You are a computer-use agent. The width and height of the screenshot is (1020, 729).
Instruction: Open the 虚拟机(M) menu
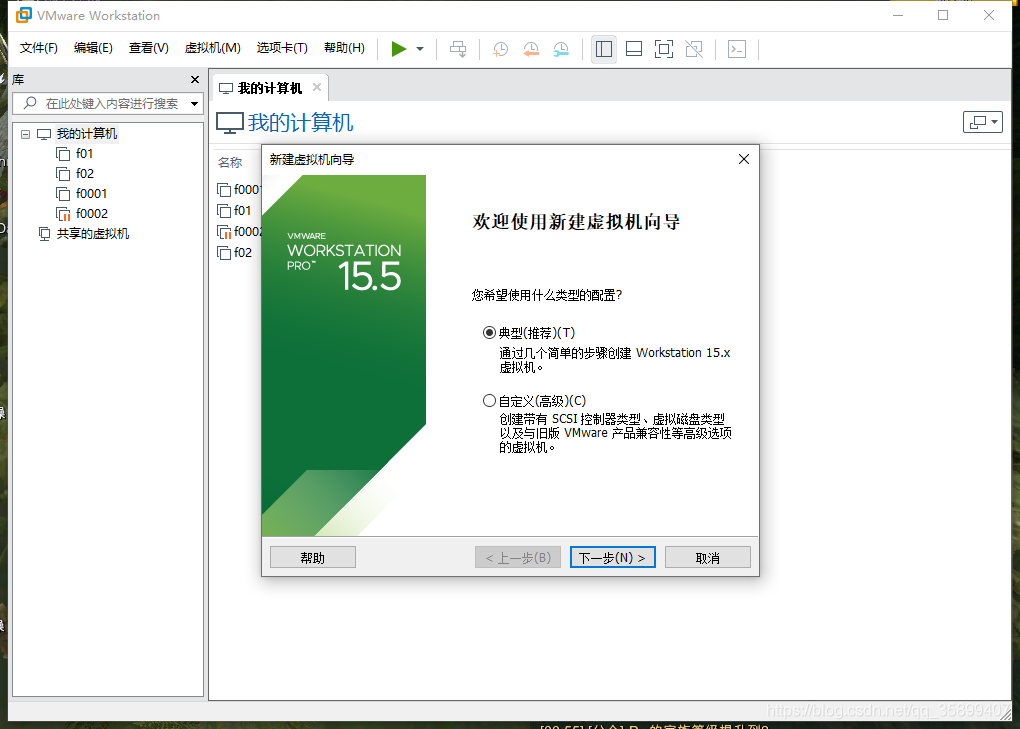coord(212,48)
